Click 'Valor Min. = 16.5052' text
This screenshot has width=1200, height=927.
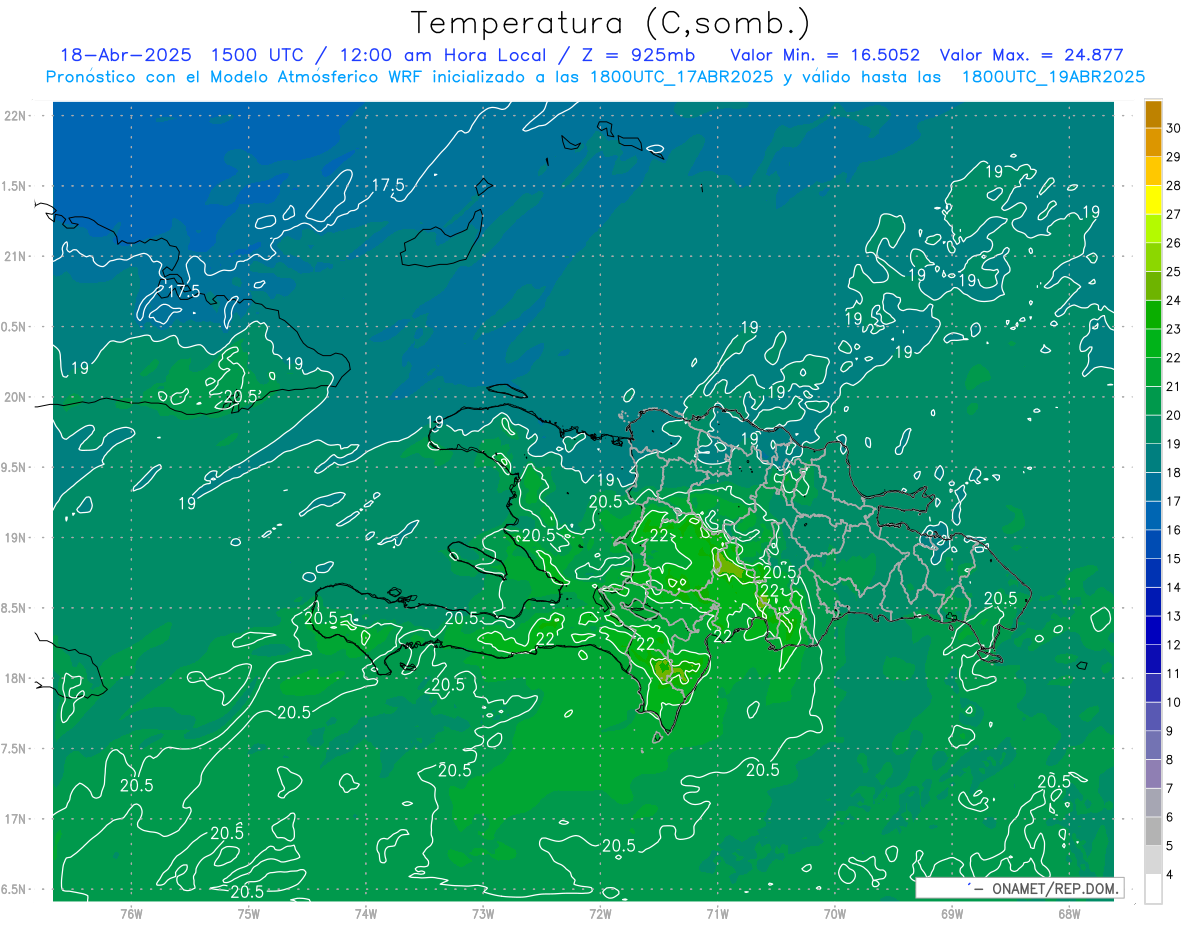point(826,55)
